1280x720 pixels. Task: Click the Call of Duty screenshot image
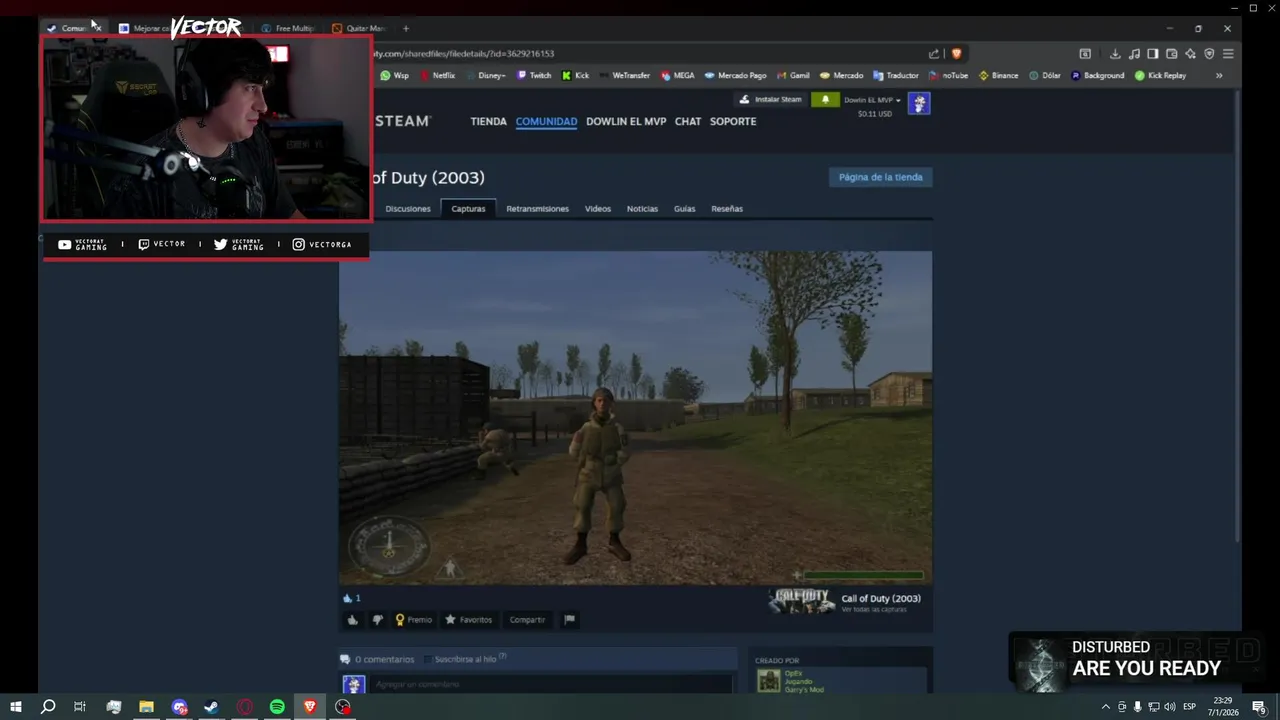tap(635, 417)
